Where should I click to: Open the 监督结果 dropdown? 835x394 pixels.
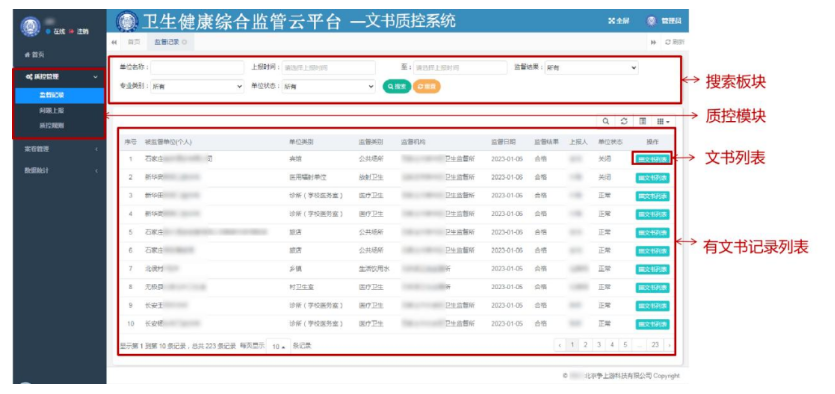[x=592, y=68]
